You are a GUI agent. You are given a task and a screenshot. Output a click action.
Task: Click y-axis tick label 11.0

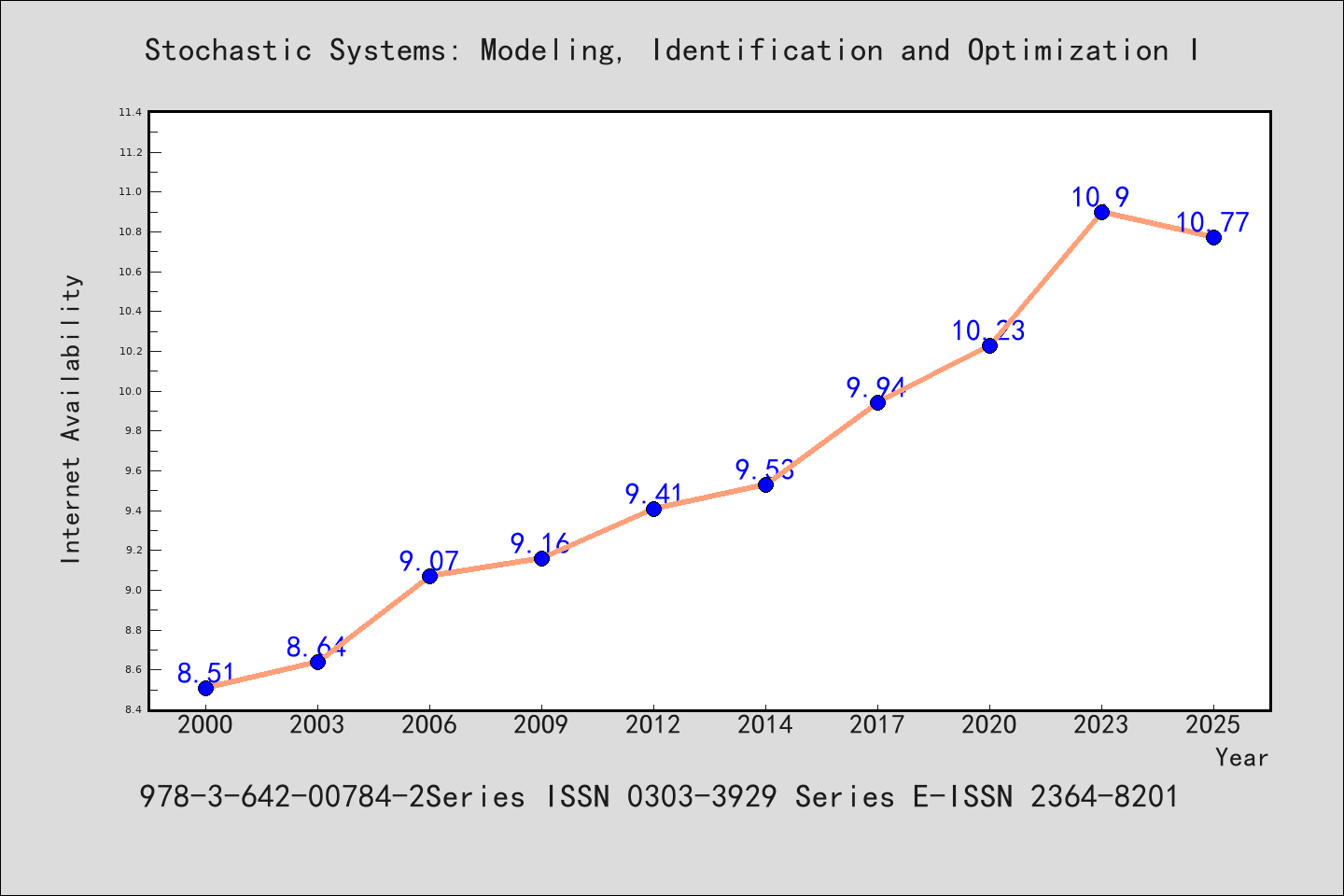click(130, 192)
